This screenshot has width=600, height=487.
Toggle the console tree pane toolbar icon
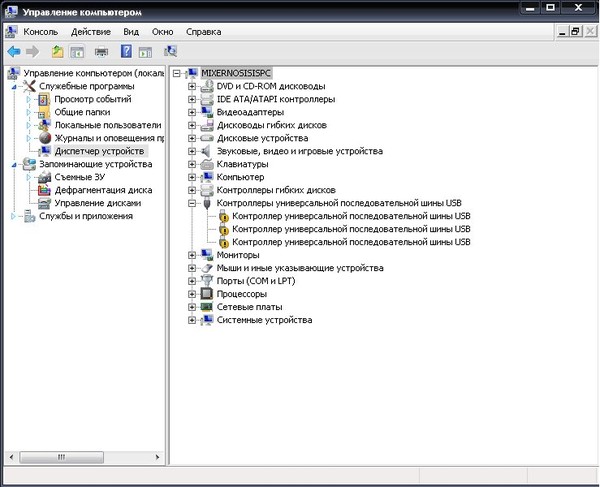(77, 51)
